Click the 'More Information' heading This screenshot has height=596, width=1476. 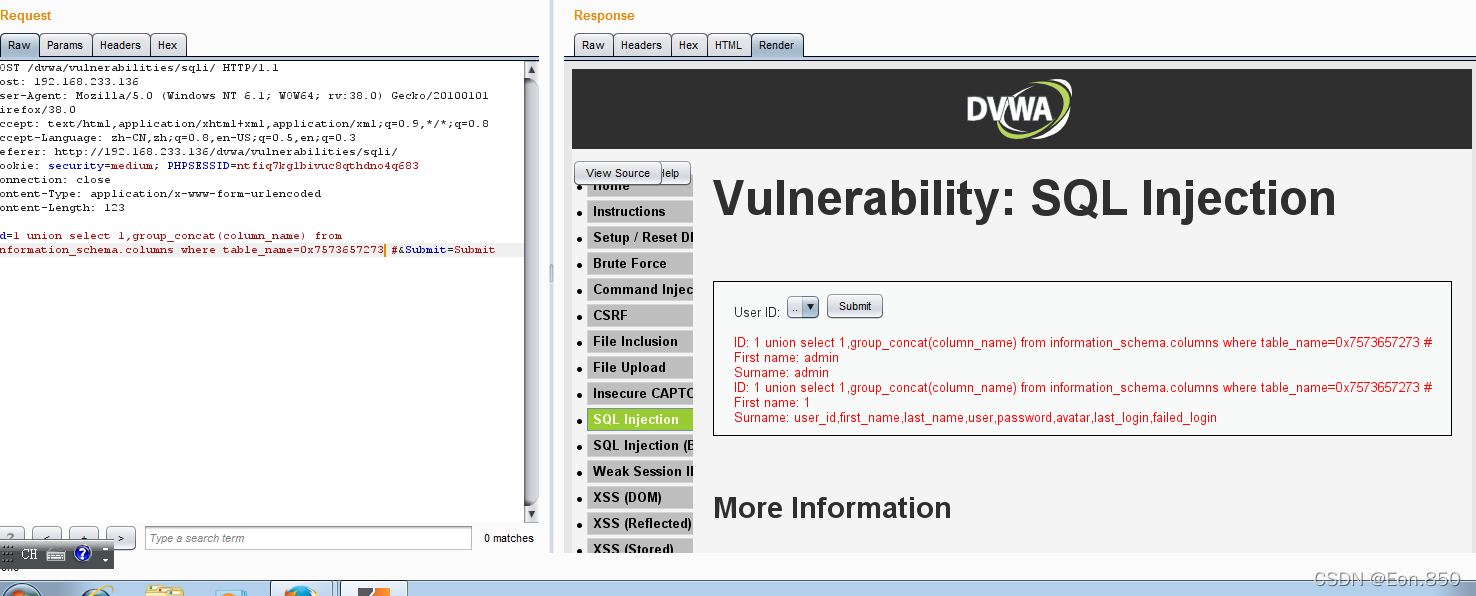point(832,508)
